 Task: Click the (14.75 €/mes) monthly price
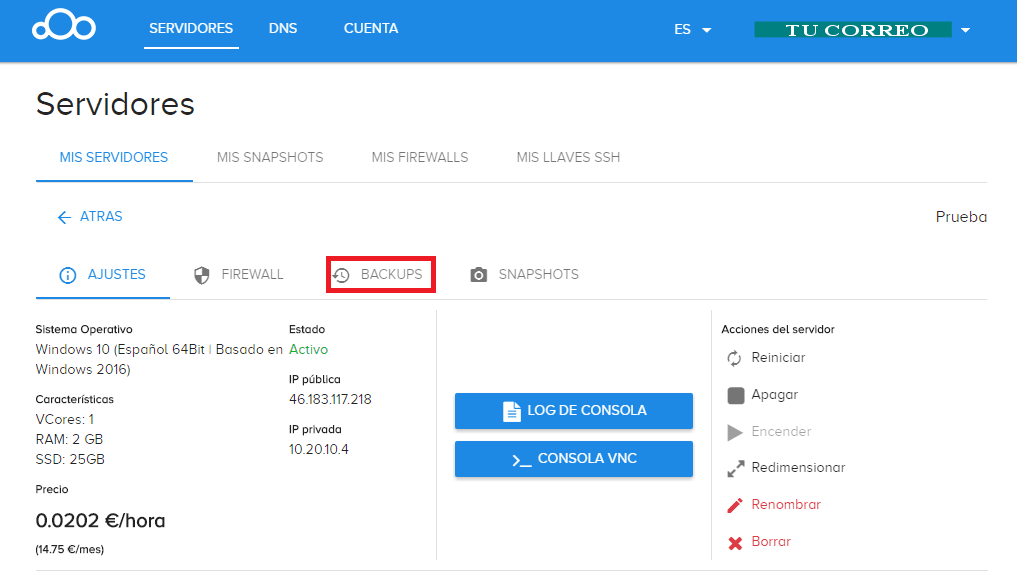69,549
